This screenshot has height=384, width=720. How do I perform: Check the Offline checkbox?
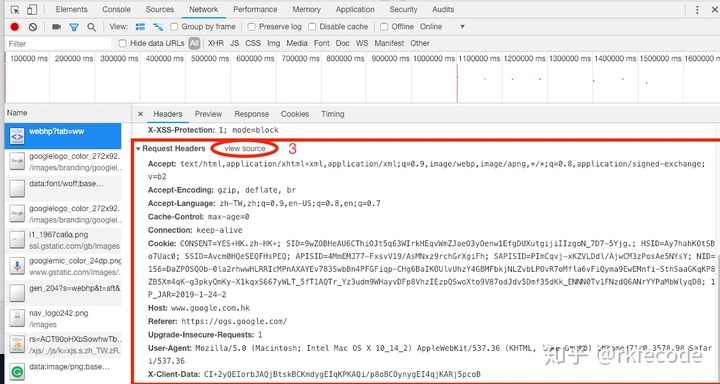[384, 27]
